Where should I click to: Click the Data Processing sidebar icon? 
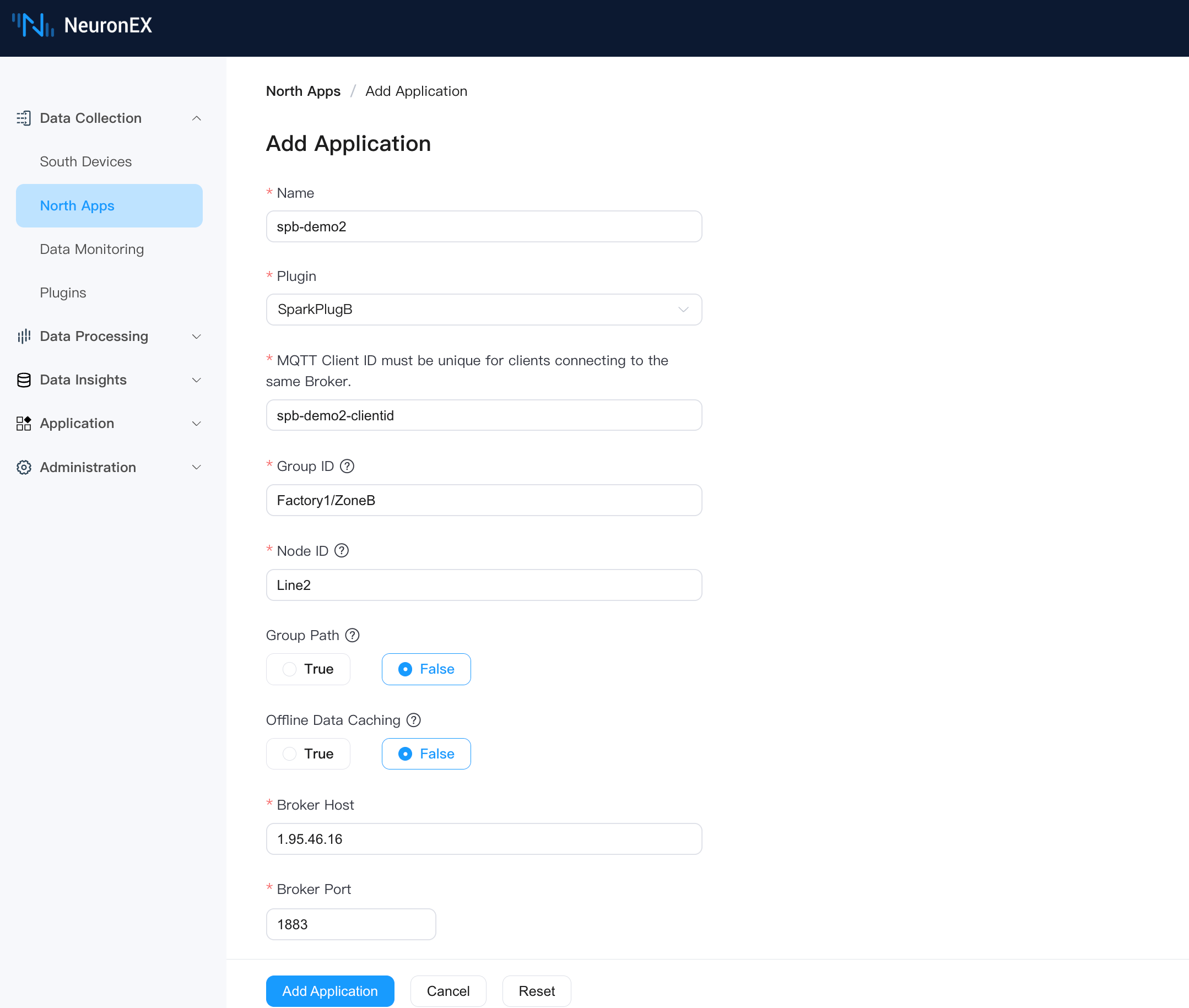[24, 337]
